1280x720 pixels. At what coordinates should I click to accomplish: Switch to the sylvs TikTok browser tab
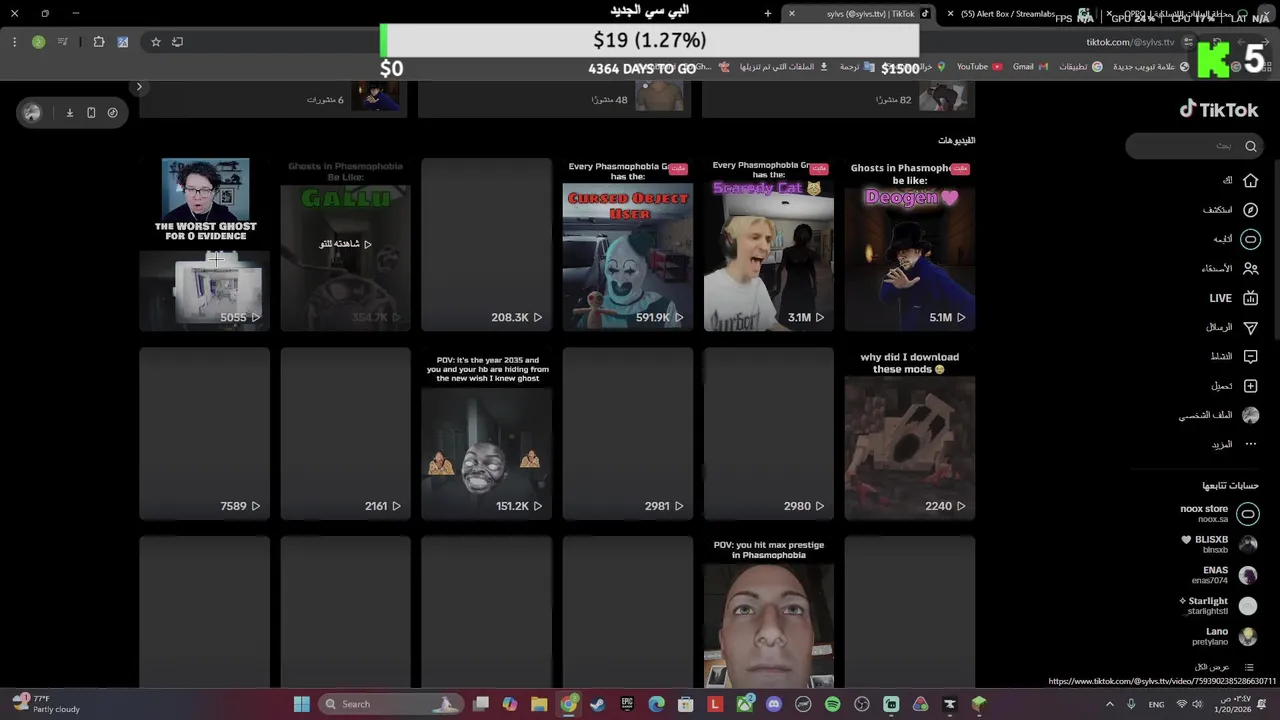pyautogui.click(x=862, y=14)
